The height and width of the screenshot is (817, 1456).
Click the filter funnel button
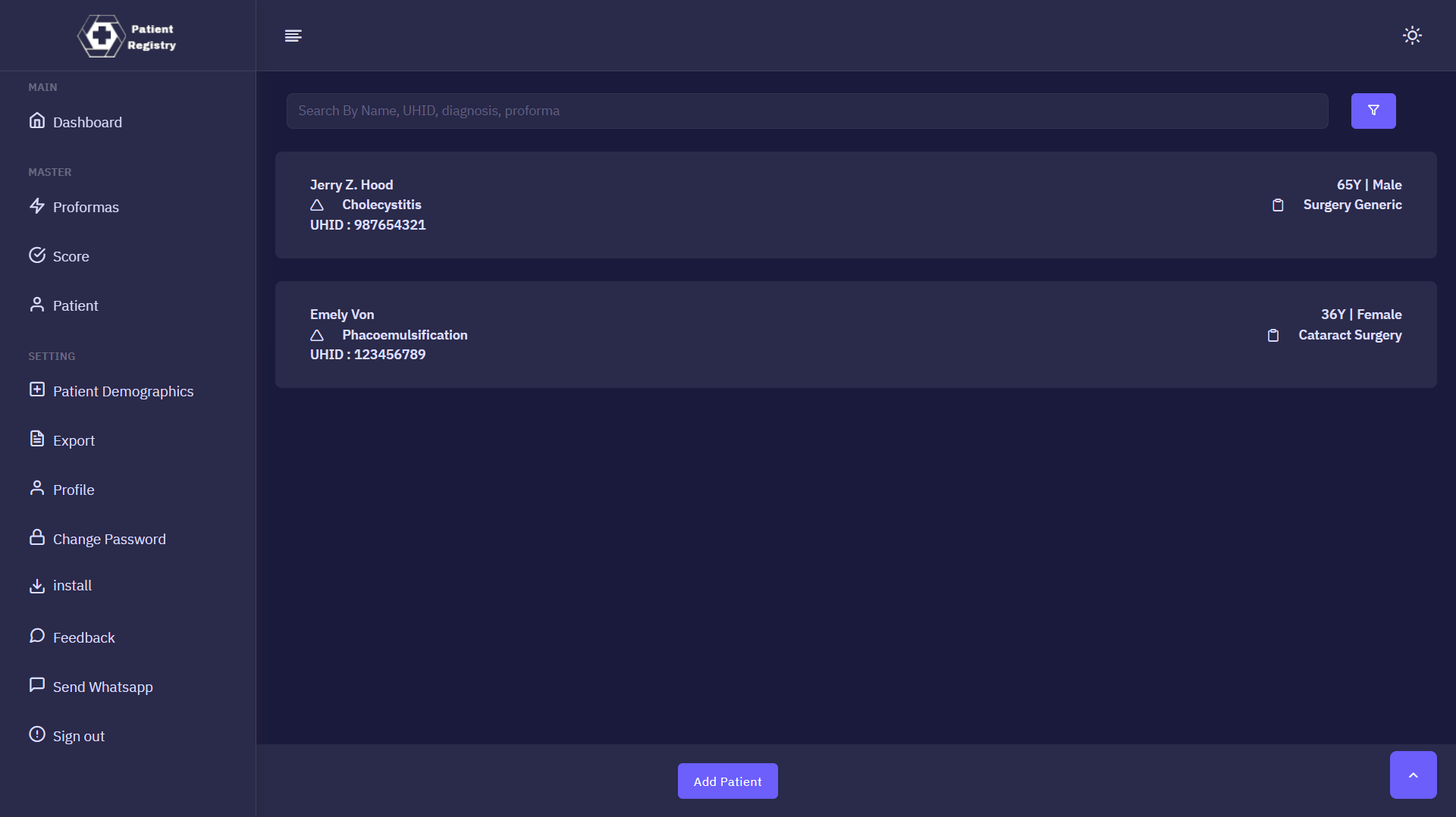pyautogui.click(x=1373, y=111)
